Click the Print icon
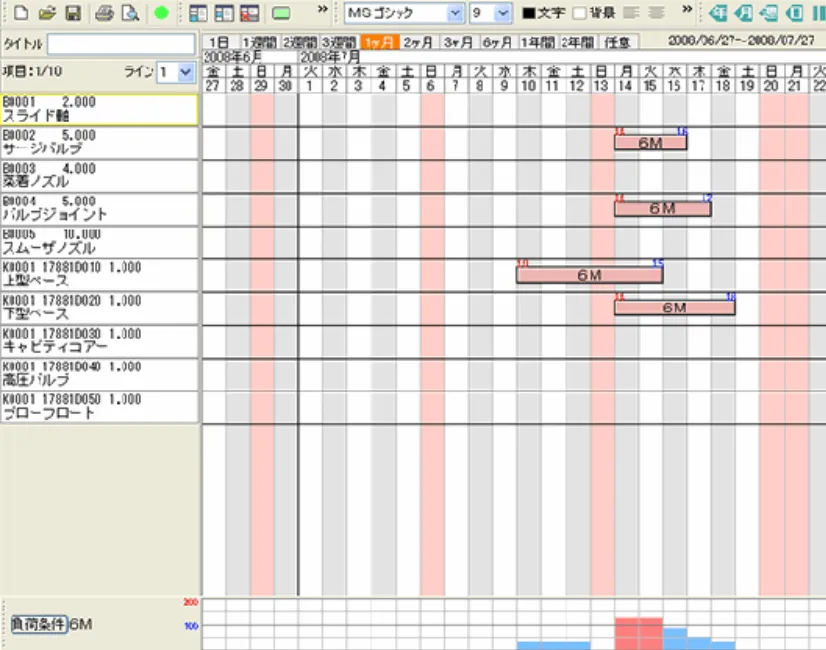This screenshot has width=826, height=650. [x=105, y=14]
